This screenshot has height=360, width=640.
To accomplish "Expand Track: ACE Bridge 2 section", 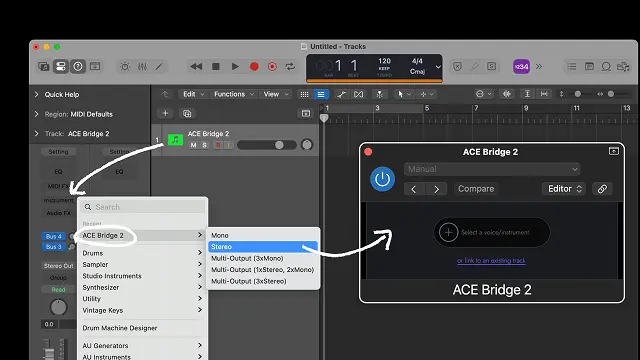I will pos(37,133).
